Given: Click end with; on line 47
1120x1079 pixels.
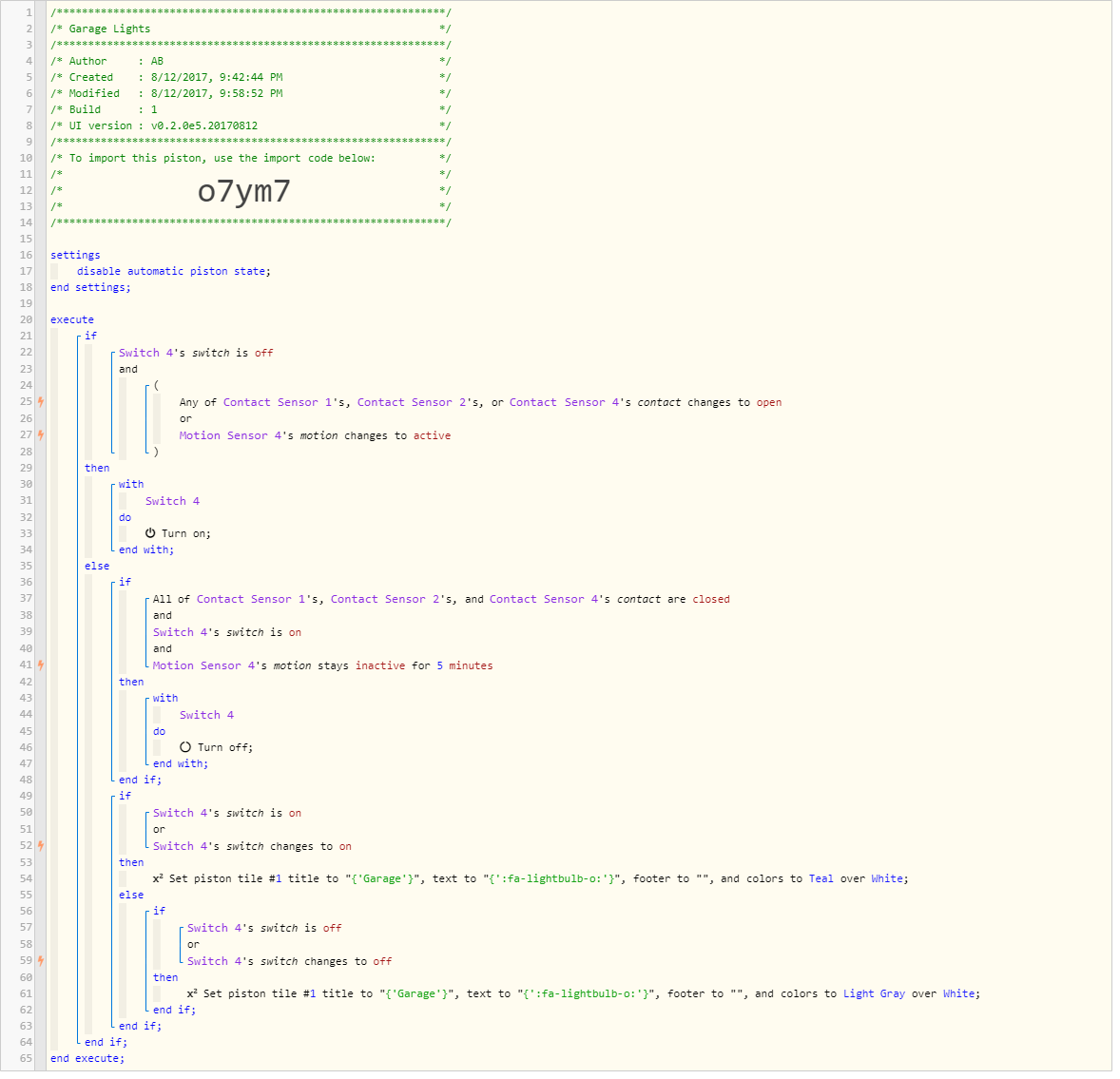Looking at the screenshot, I should pyautogui.click(x=181, y=766).
